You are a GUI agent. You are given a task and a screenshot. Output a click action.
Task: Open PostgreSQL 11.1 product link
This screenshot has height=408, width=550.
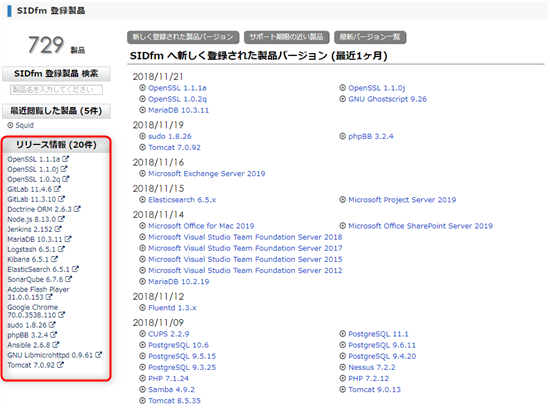(378, 334)
